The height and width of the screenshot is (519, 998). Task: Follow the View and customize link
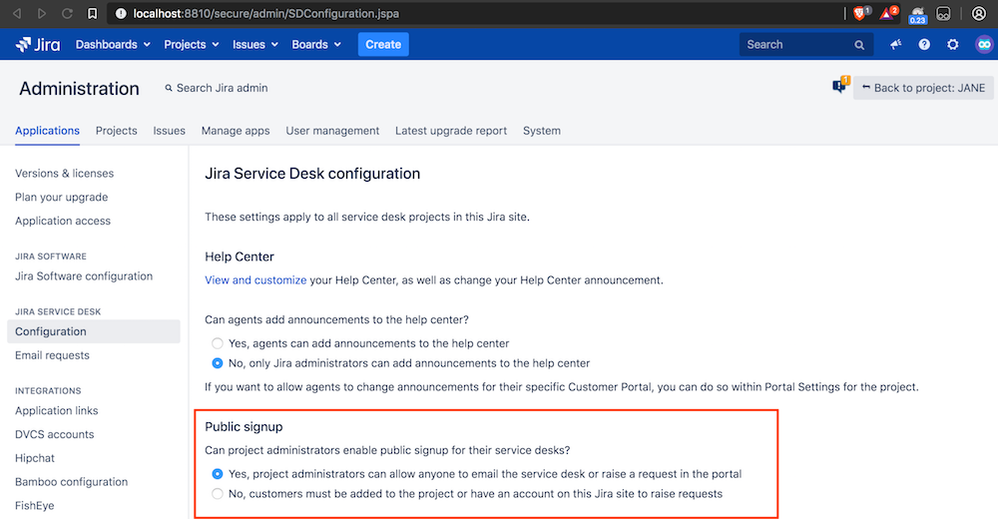pos(255,280)
